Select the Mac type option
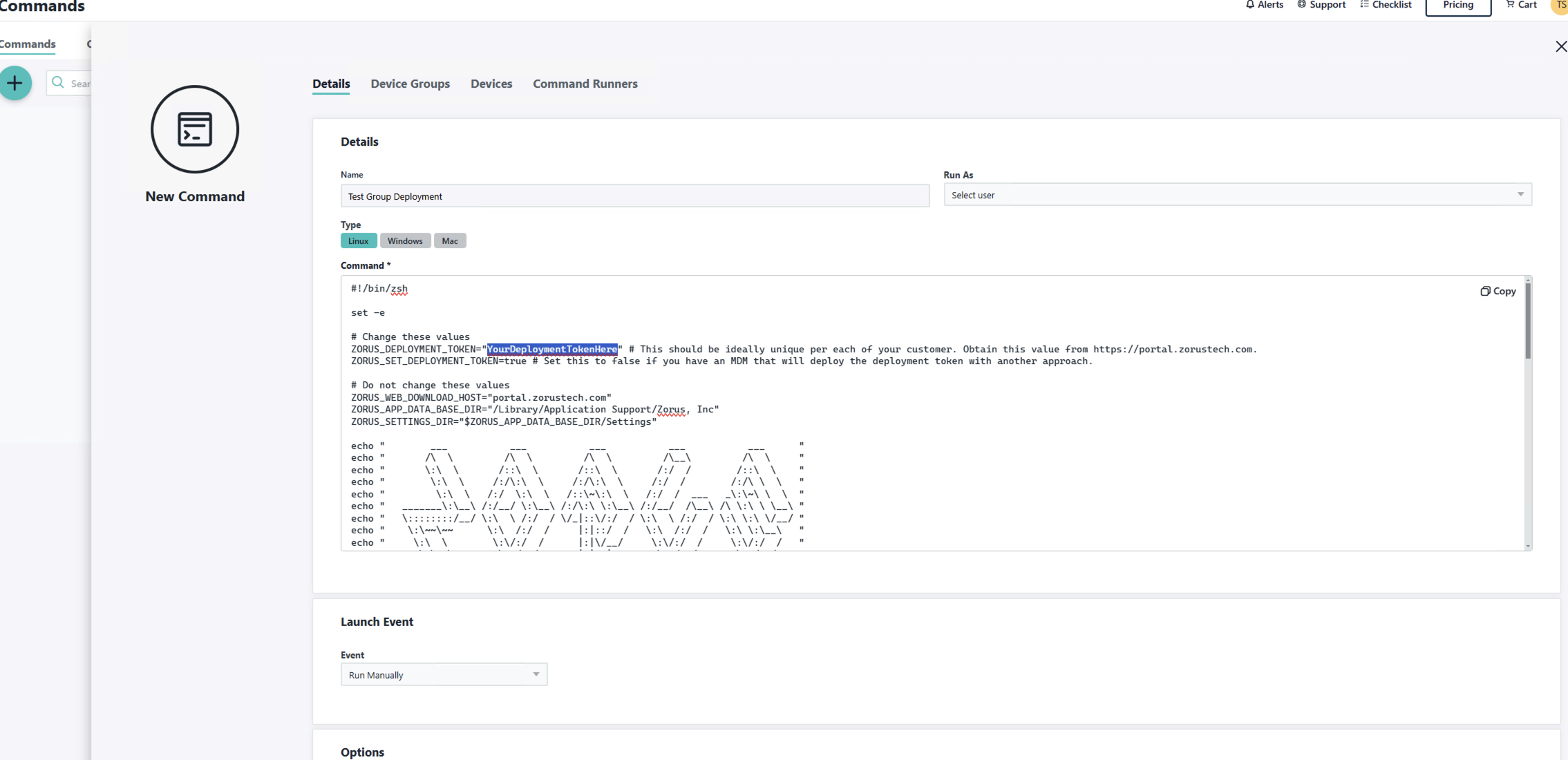The image size is (1568, 760). [x=450, y=240]
